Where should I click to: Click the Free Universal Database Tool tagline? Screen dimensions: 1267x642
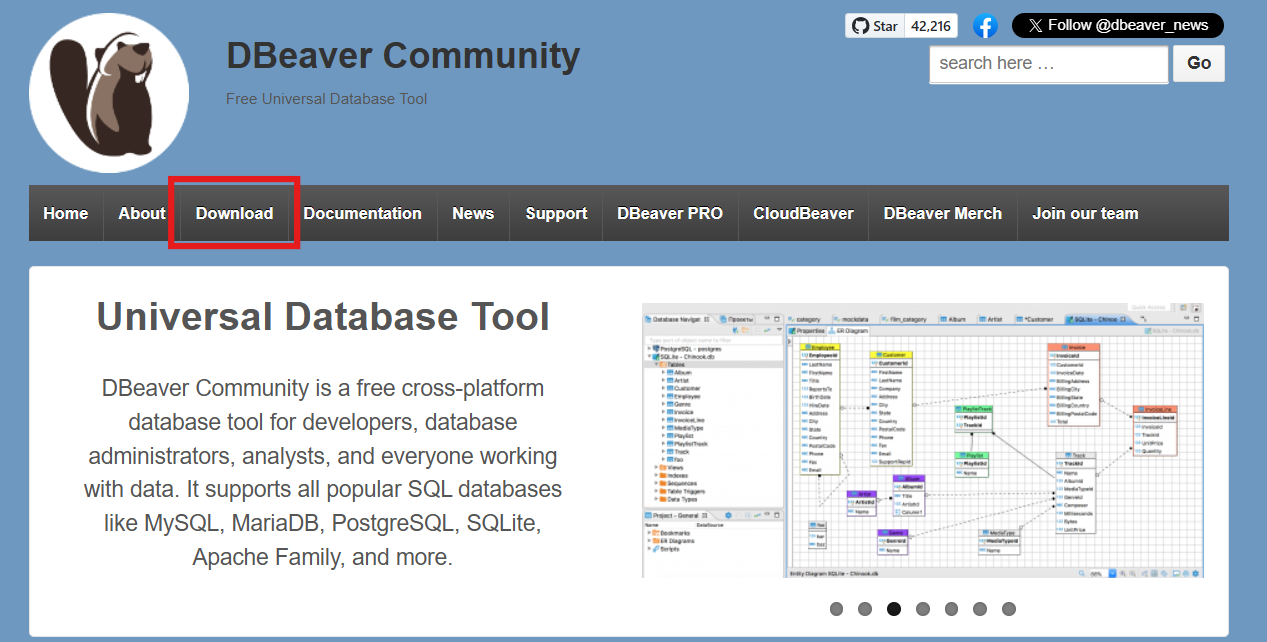click(x=326, y=99)
